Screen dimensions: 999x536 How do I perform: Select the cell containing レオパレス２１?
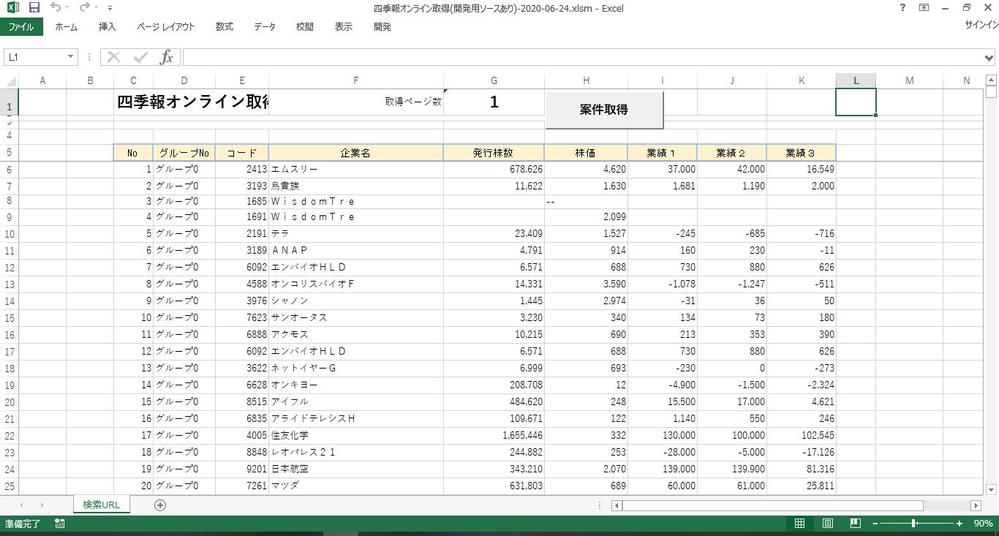click(x=356, y=452)
